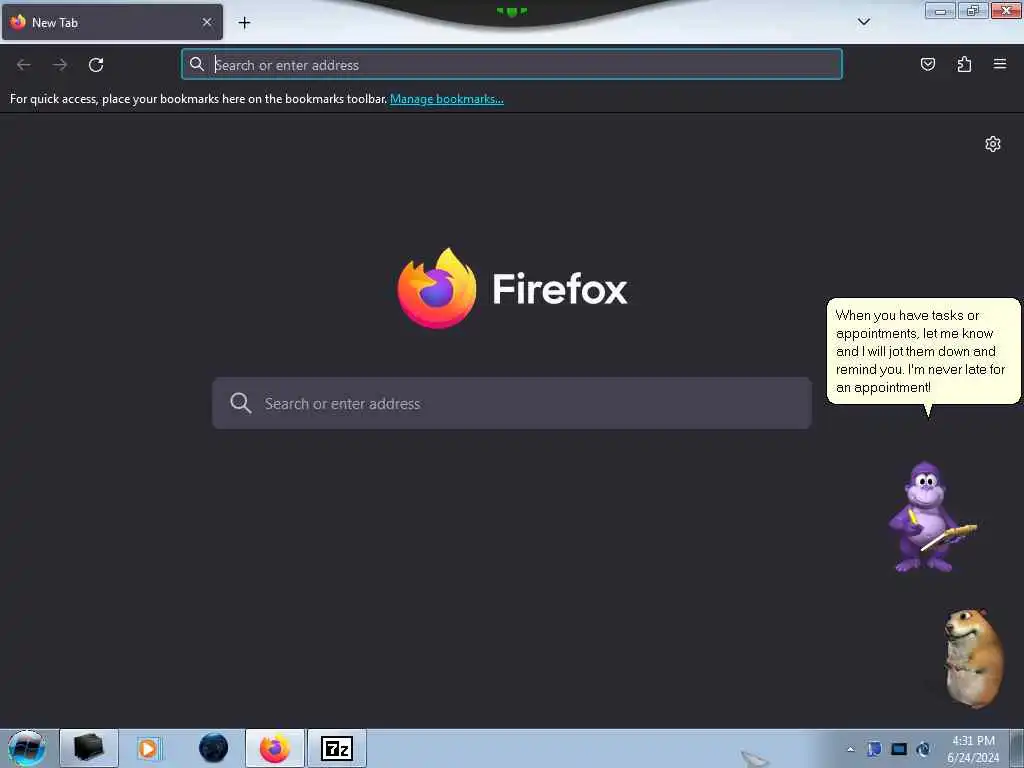Viewport: 1024px width, 768px height.
Task: Open new tab personalize gear icon
Action: click(x=993, y=144)
